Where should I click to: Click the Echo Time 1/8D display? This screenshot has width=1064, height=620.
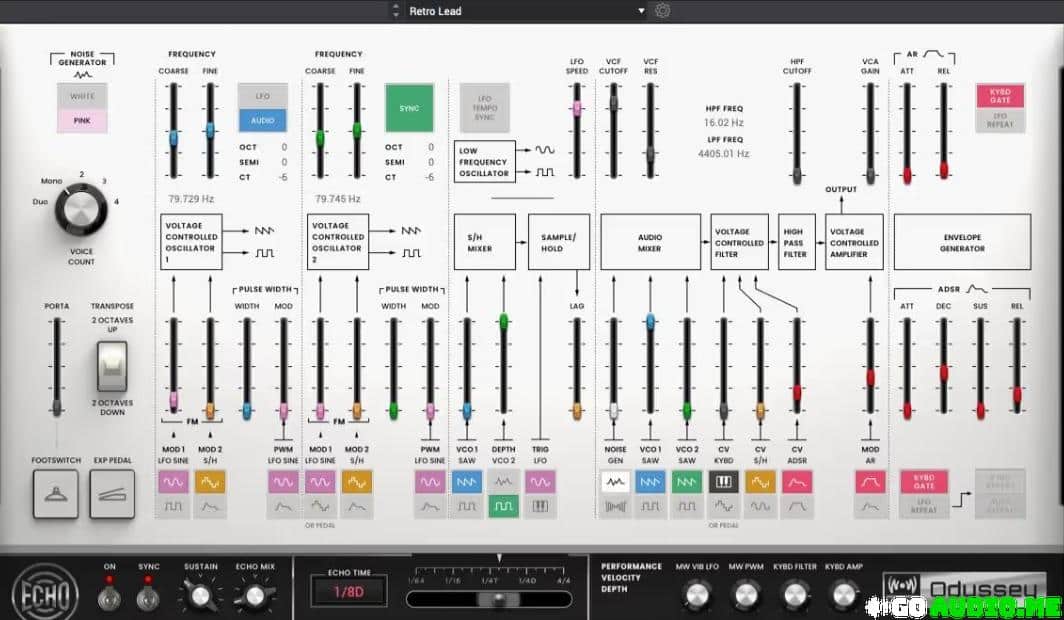(348, 591)
